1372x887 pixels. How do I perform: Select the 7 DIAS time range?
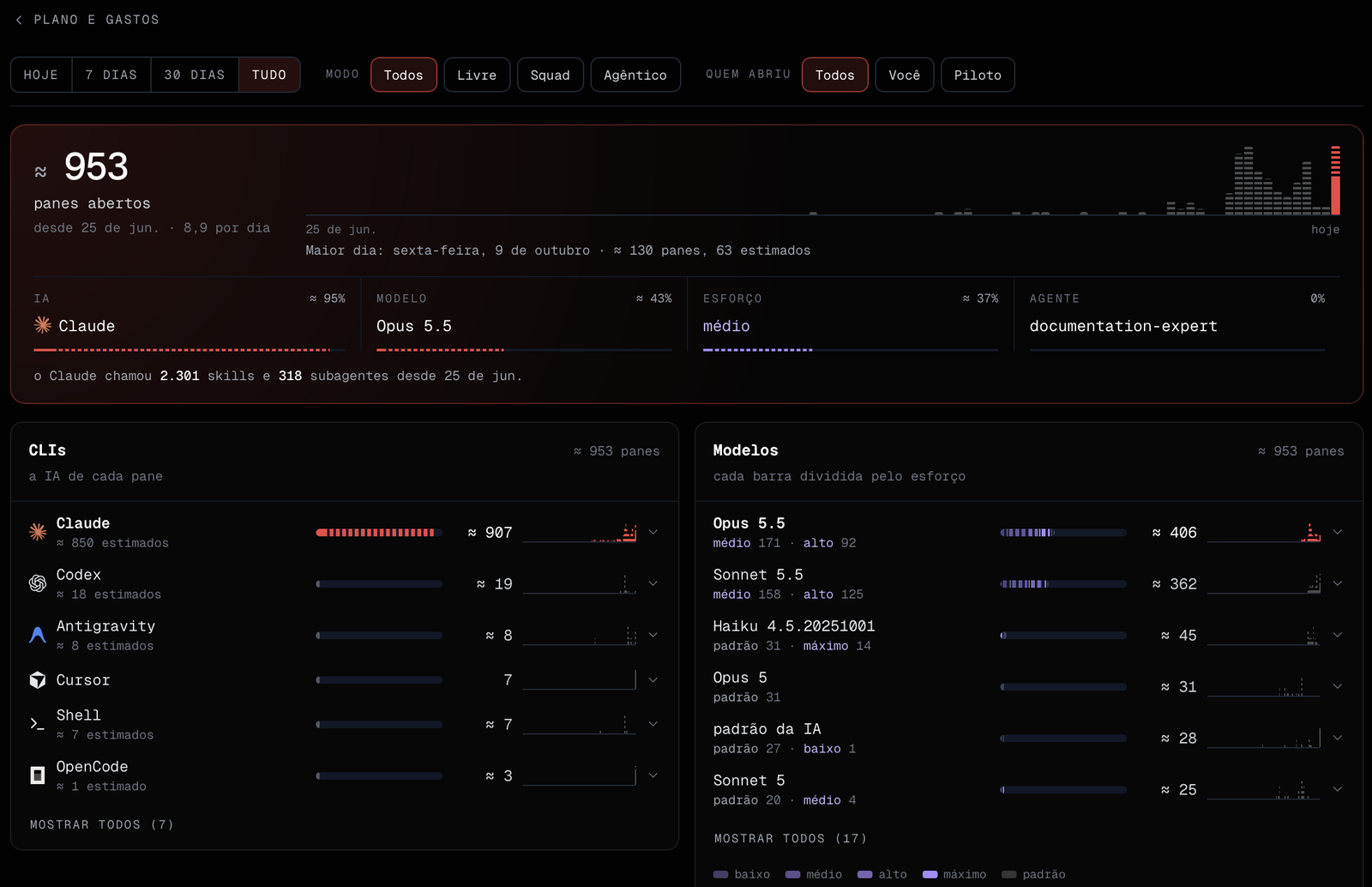[x=111, y=75]
